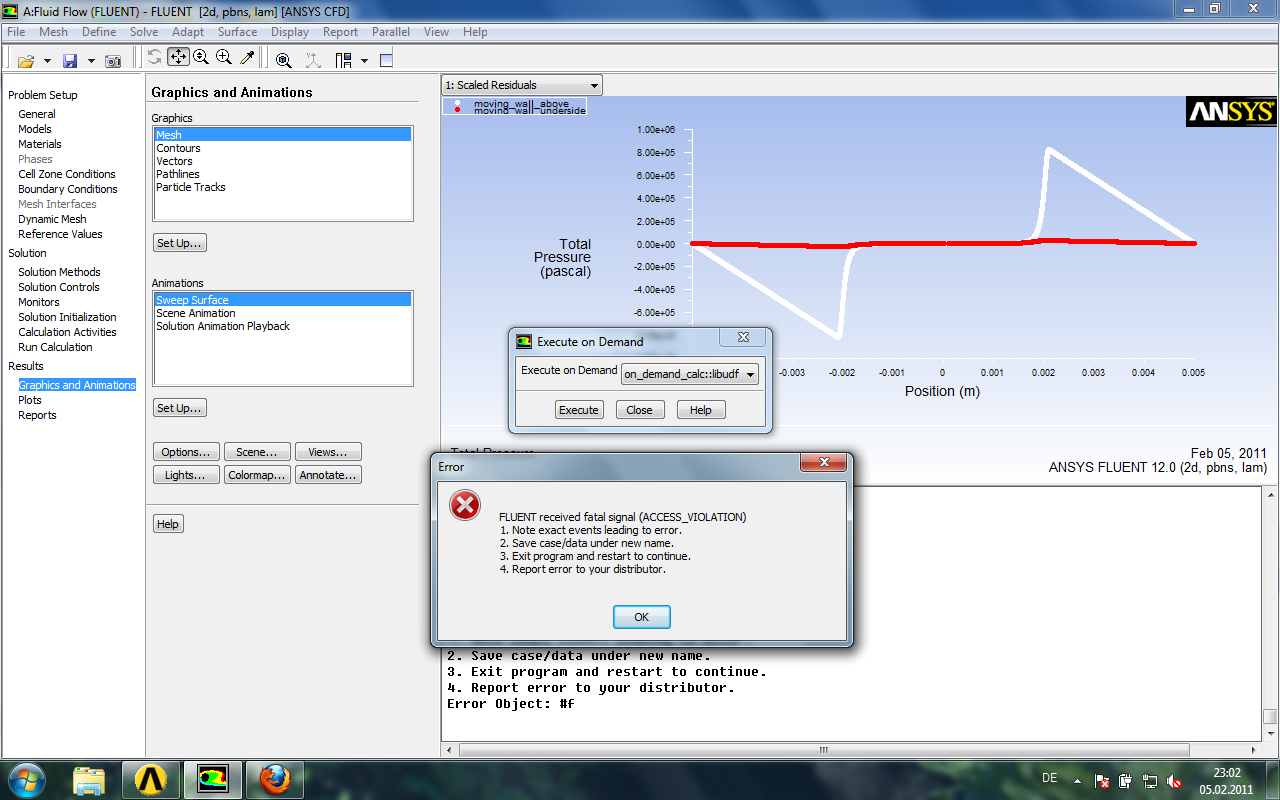Select the probe eyedropper tool

click(247, 58)
